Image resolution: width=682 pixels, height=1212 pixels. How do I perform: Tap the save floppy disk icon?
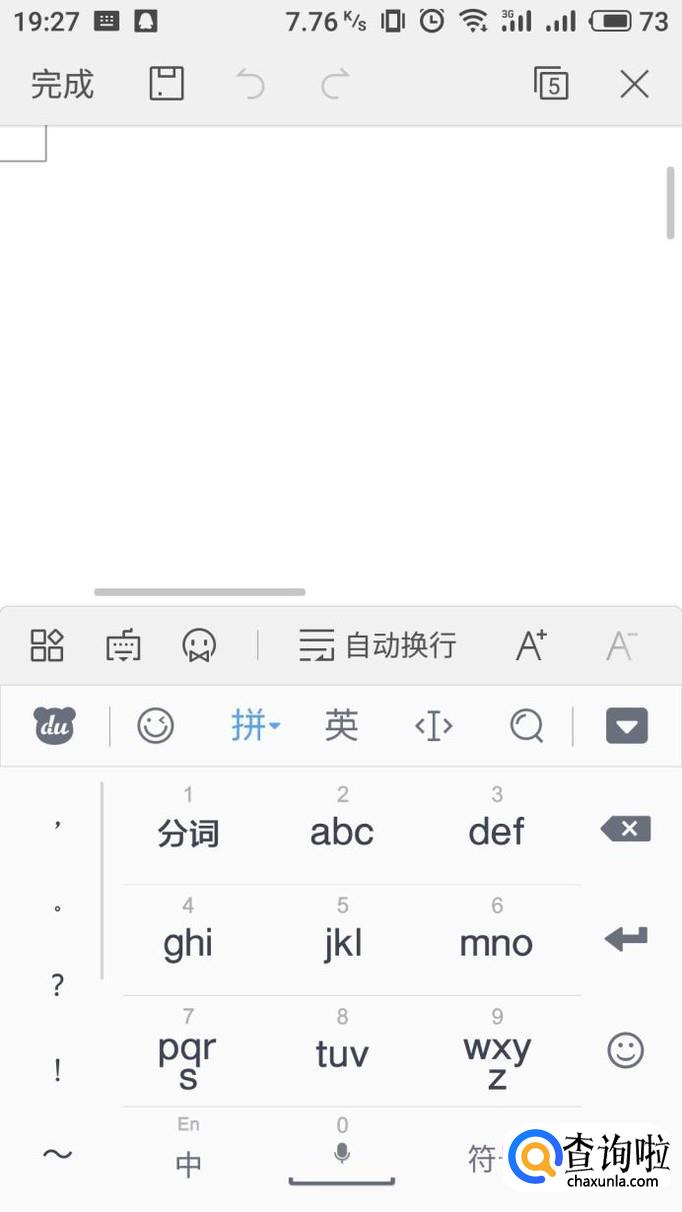click(167, 83)
